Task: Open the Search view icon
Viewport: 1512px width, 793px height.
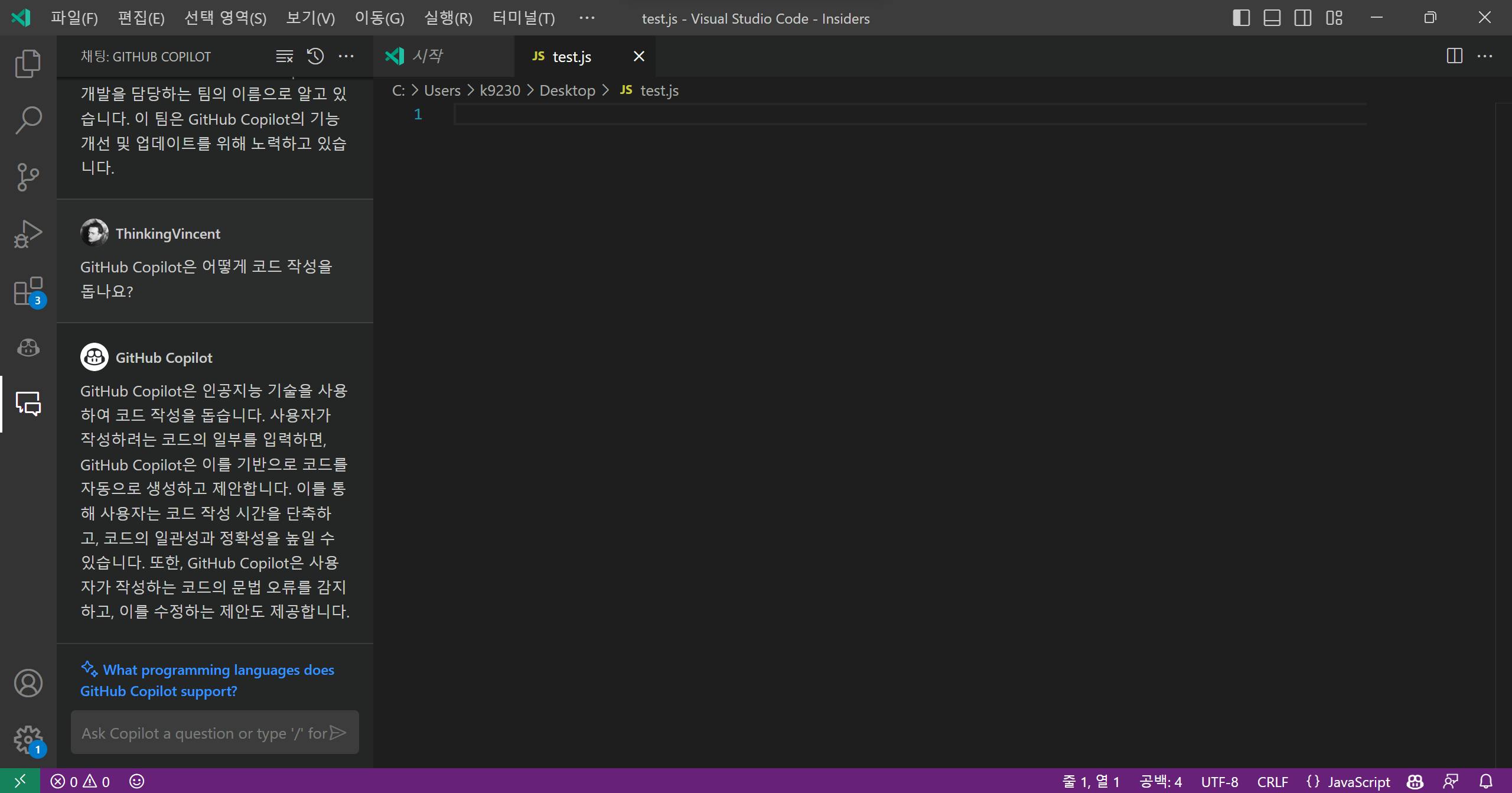Action: [x=28, y=120]
